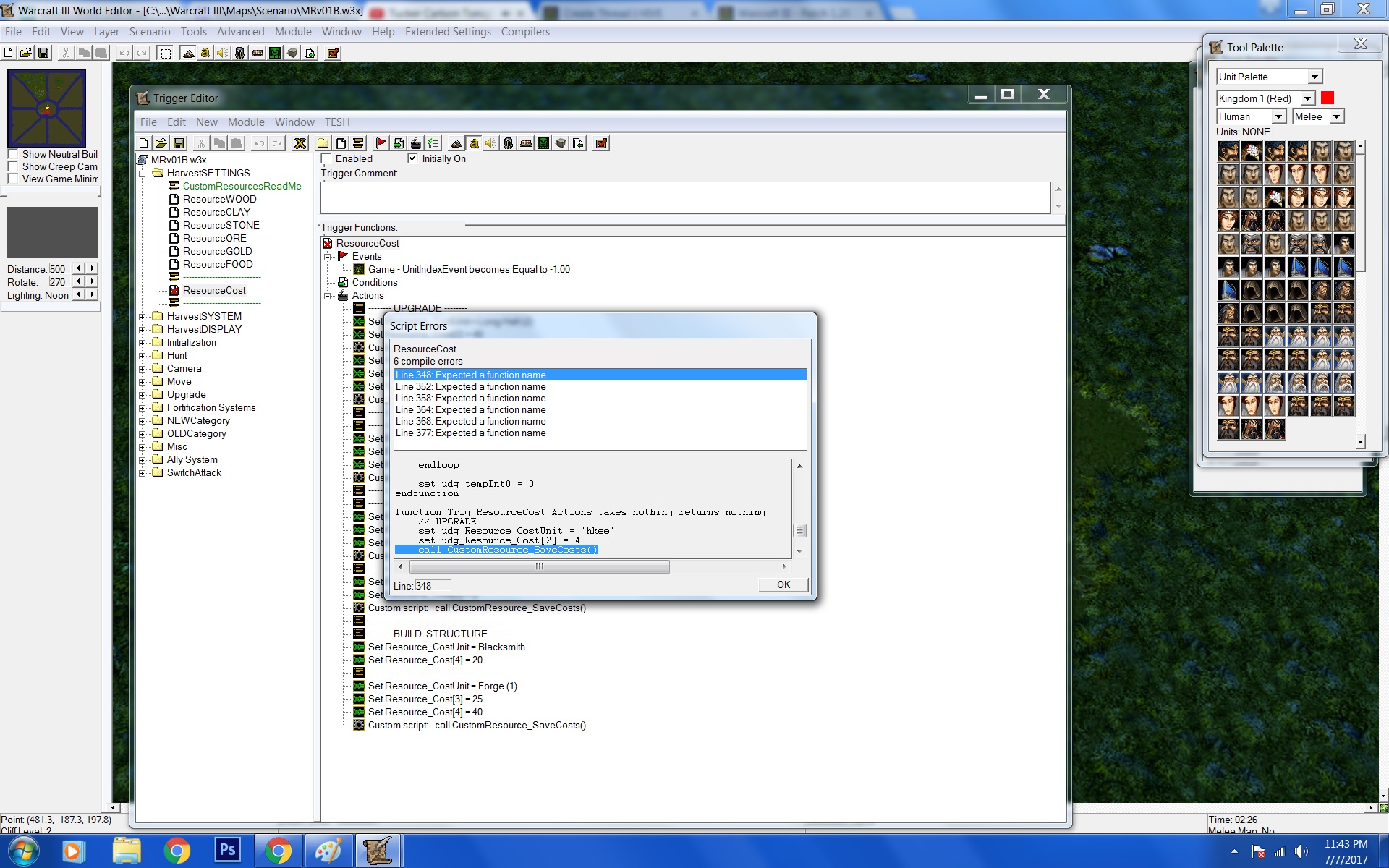Click the red player color swatch

[x=1328, y=98]
